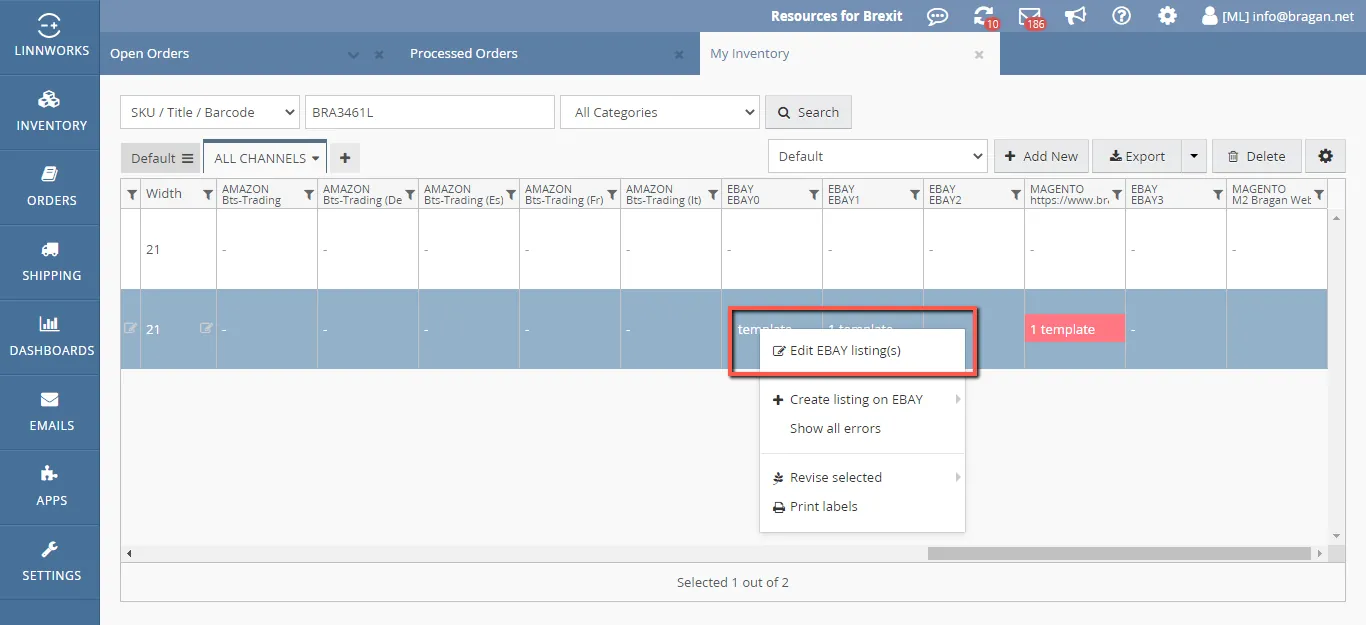
Task: Choose Edit EBAY listing(s) menu item
Action: click(862, 350)
